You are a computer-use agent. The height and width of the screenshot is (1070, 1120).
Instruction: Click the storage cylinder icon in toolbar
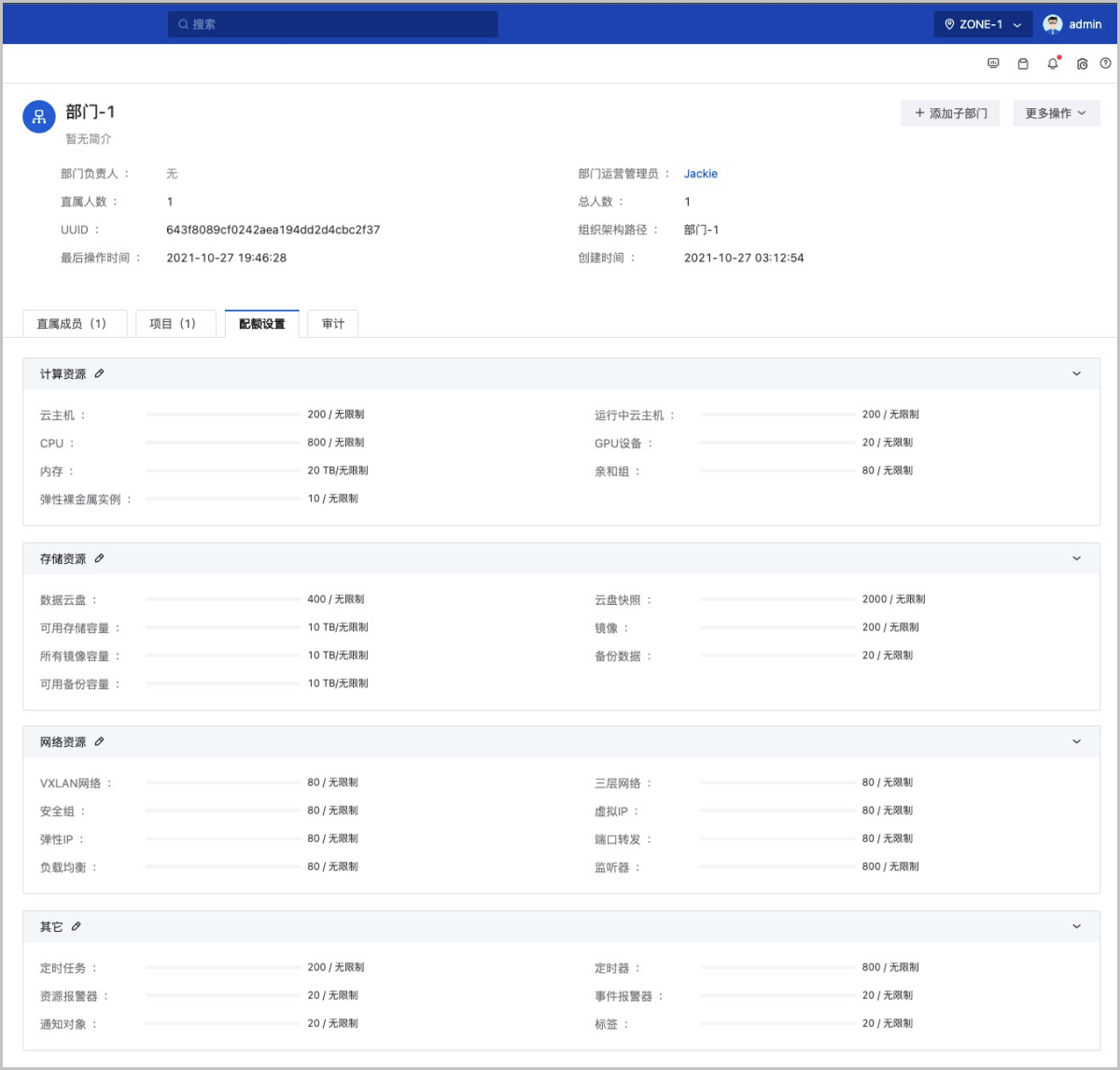coord(1023,63)
